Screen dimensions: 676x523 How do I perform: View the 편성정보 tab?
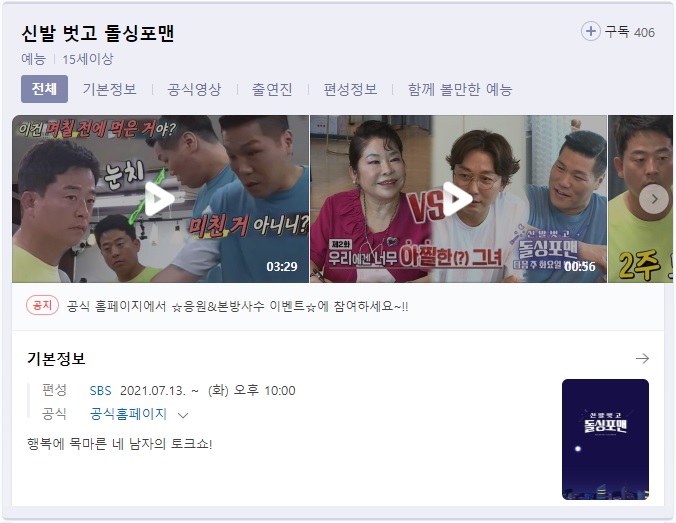pos(351,89)
